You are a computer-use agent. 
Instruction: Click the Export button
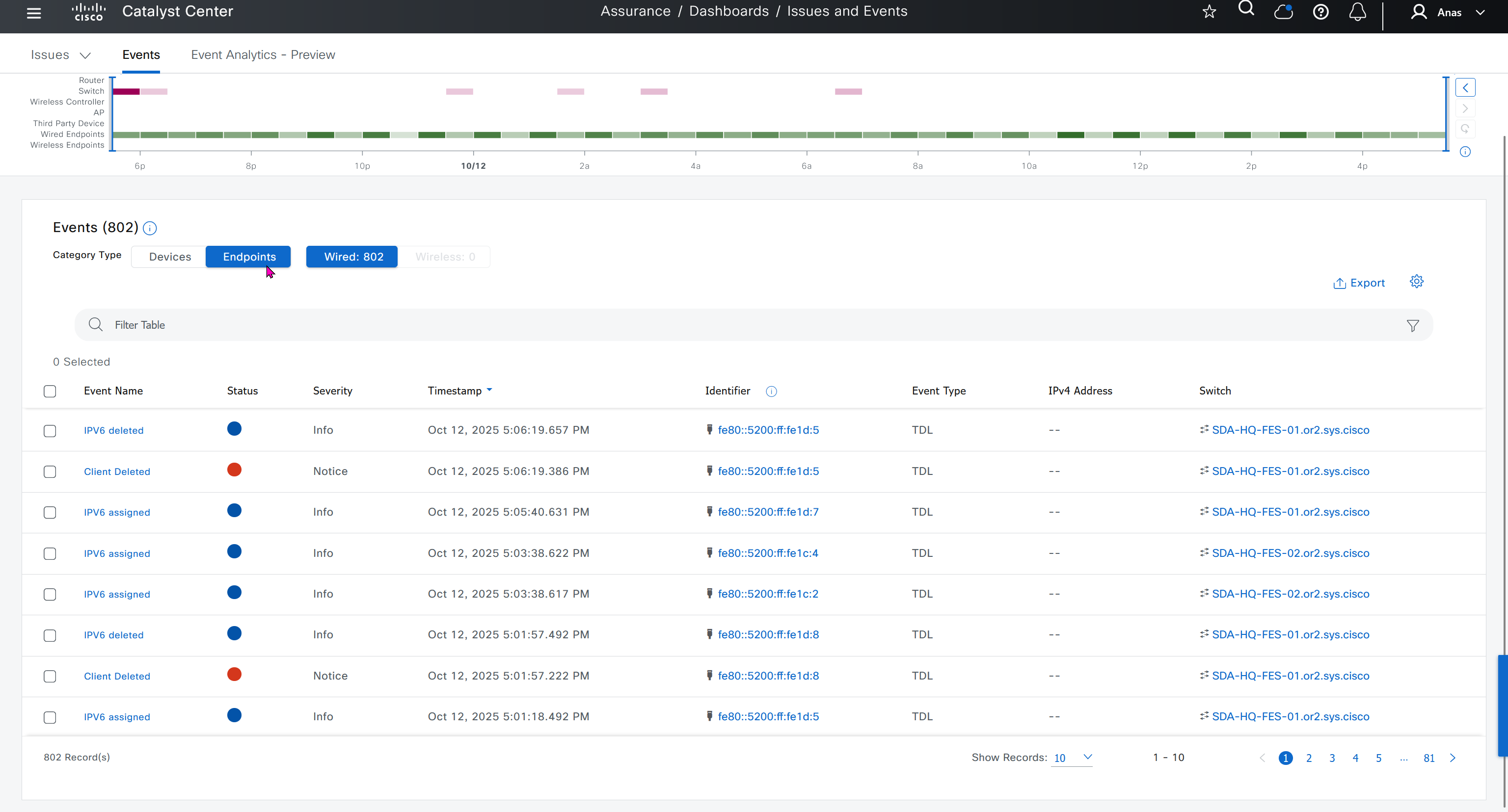(x=1359, y=283)
